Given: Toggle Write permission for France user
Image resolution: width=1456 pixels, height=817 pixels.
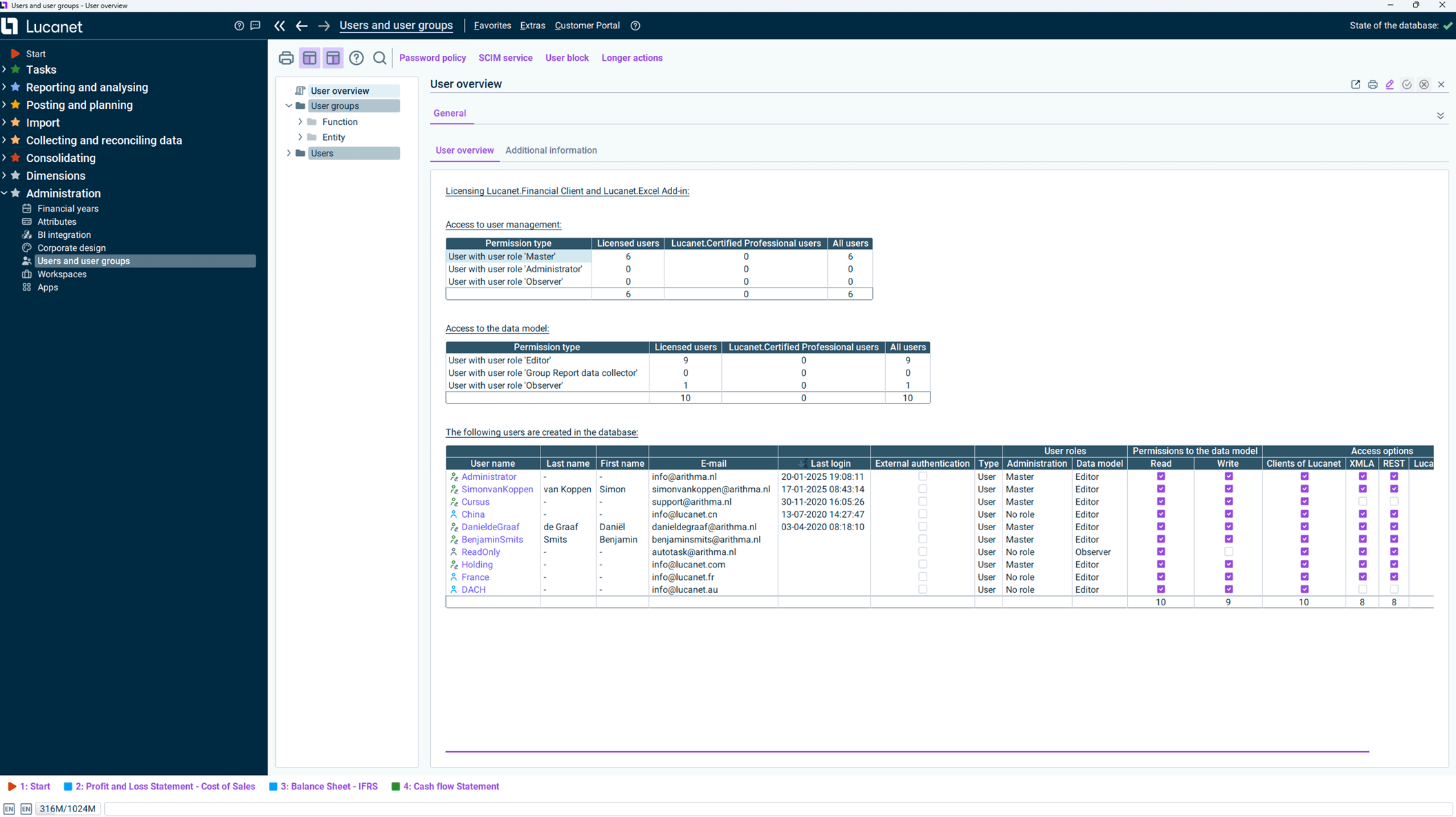Looking at the screenshot, I should pyautogui.click(x=1228, y=577).
